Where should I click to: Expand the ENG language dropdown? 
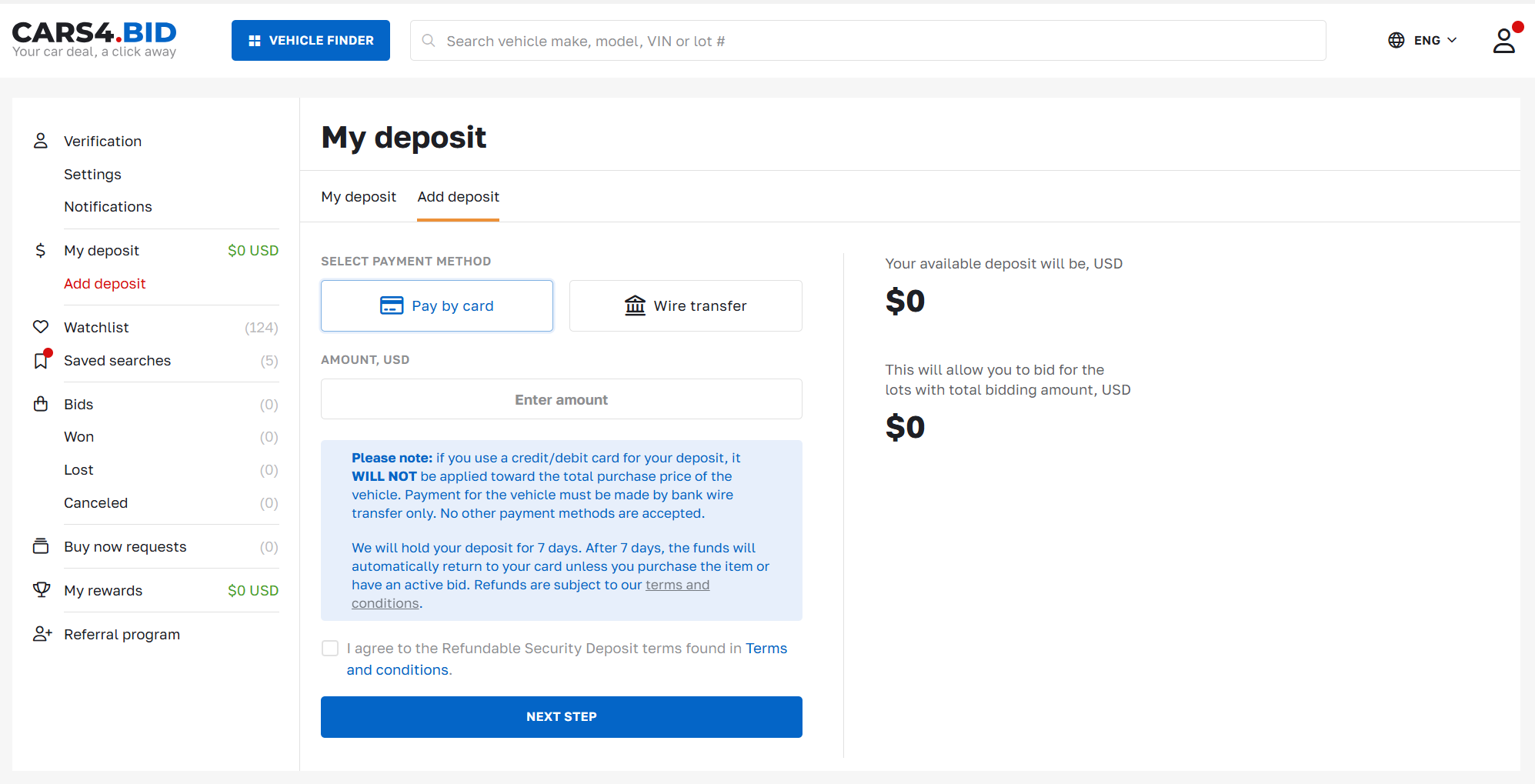point(1435,41)
